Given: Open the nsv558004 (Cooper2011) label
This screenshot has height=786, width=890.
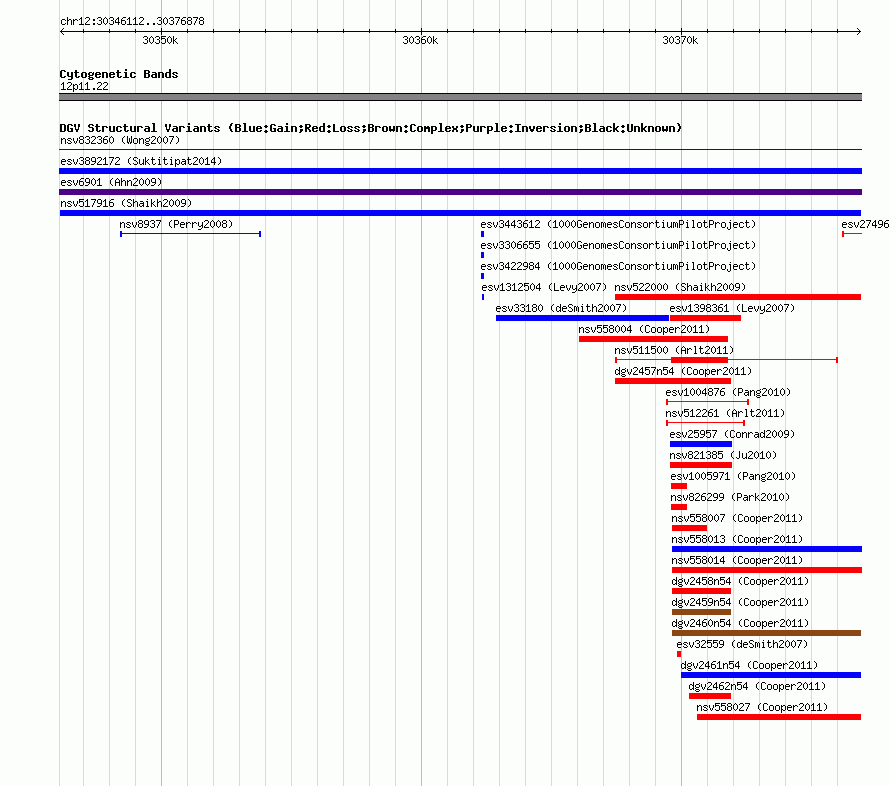Looking at the screenshot, I should pyautogui.click(x=644, y=329).
